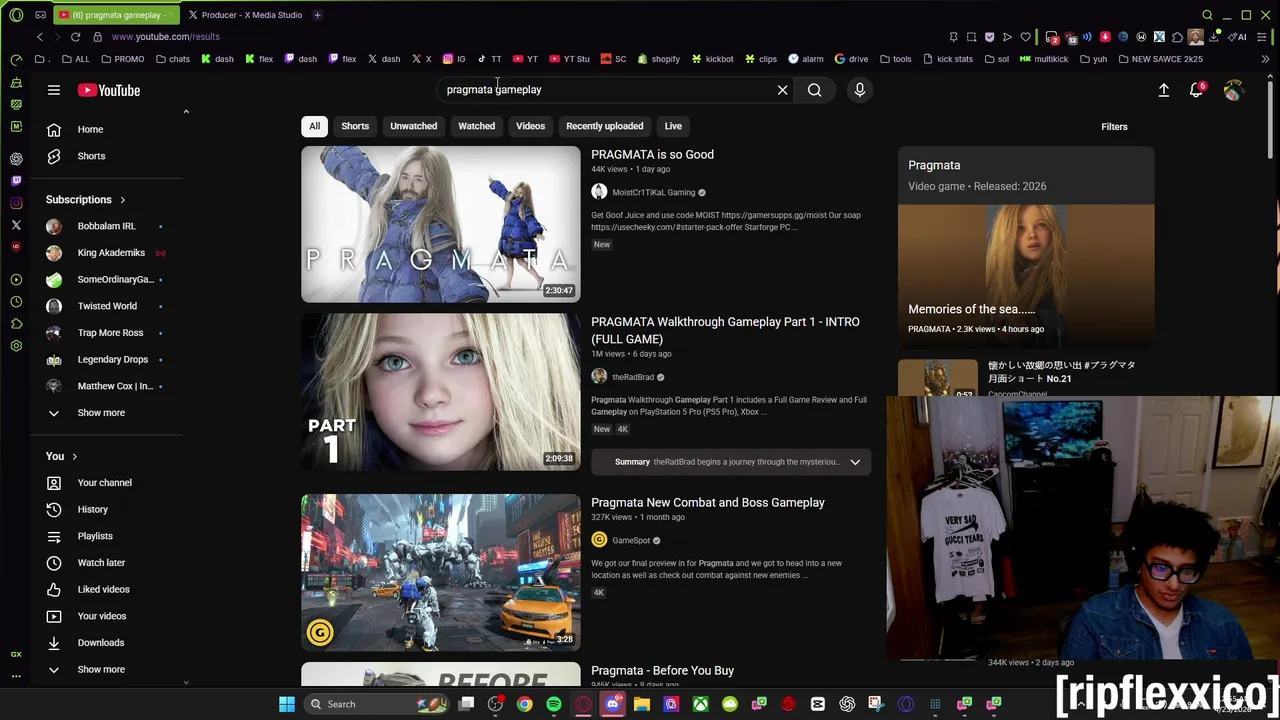Open the YouTube hamburger guide menu

click(54, 90)
